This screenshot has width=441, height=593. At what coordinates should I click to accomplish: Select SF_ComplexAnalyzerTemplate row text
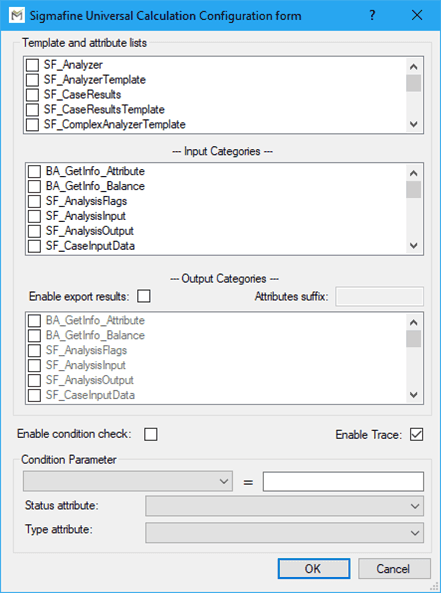(x=115, y=124)
